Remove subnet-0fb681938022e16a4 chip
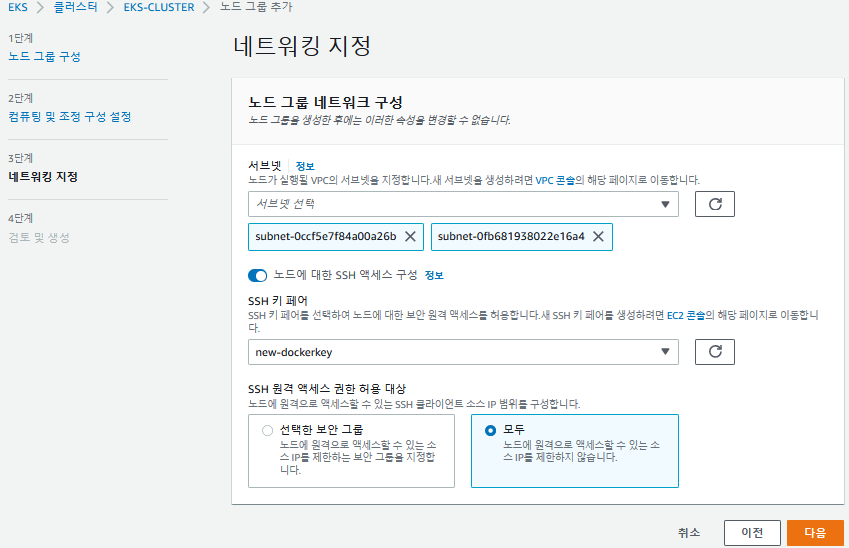 point(598,237)
